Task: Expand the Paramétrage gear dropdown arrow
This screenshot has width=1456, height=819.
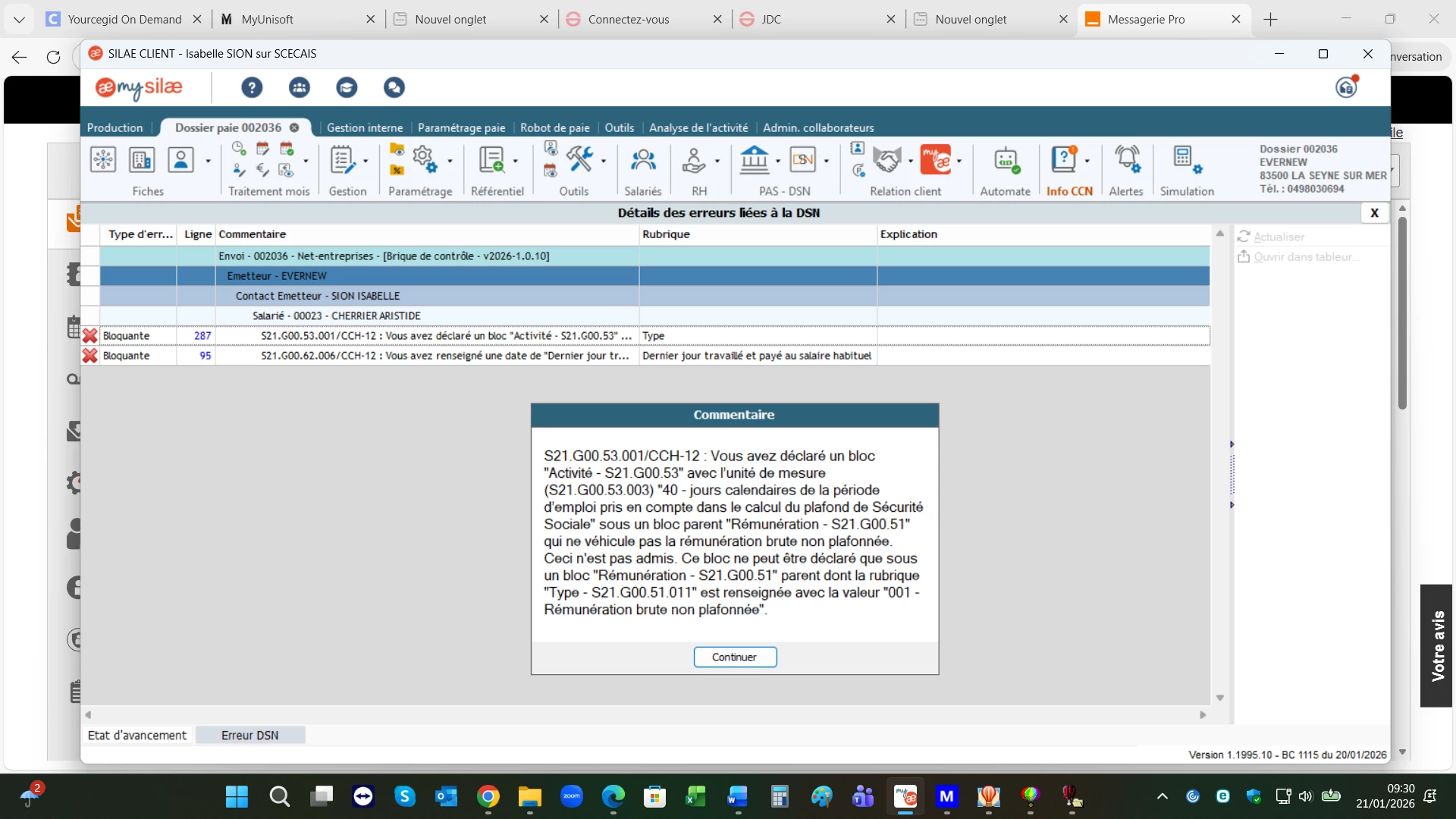Action: click(450, 161)
